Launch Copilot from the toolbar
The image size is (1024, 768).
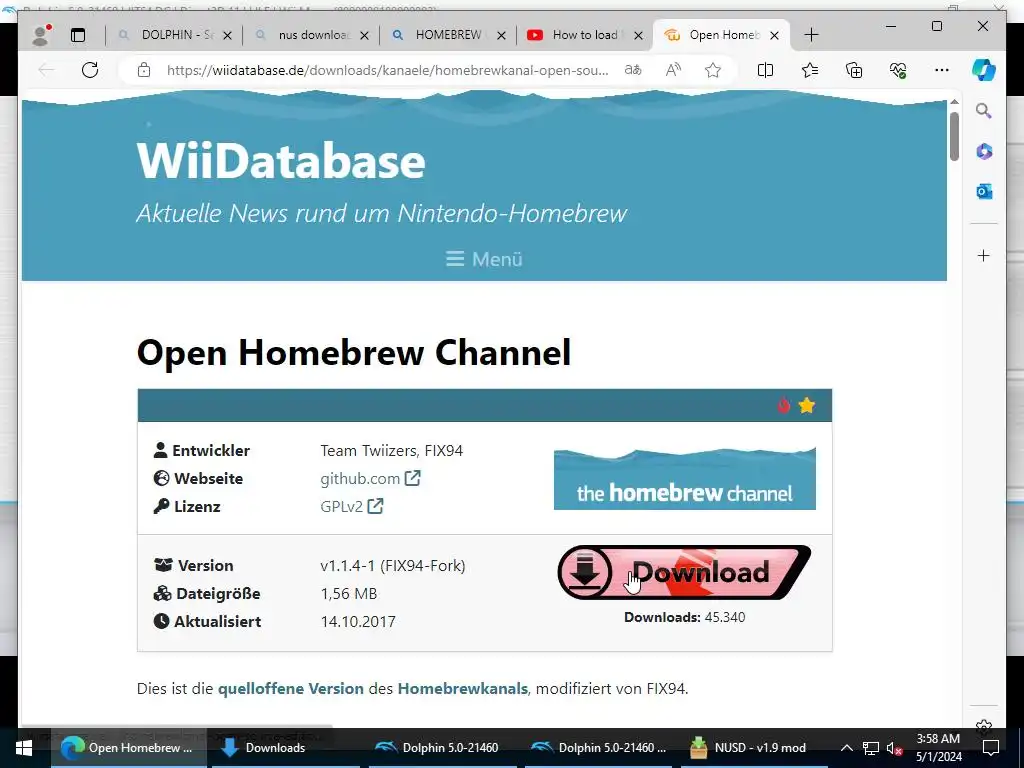[x=984, y=70]
